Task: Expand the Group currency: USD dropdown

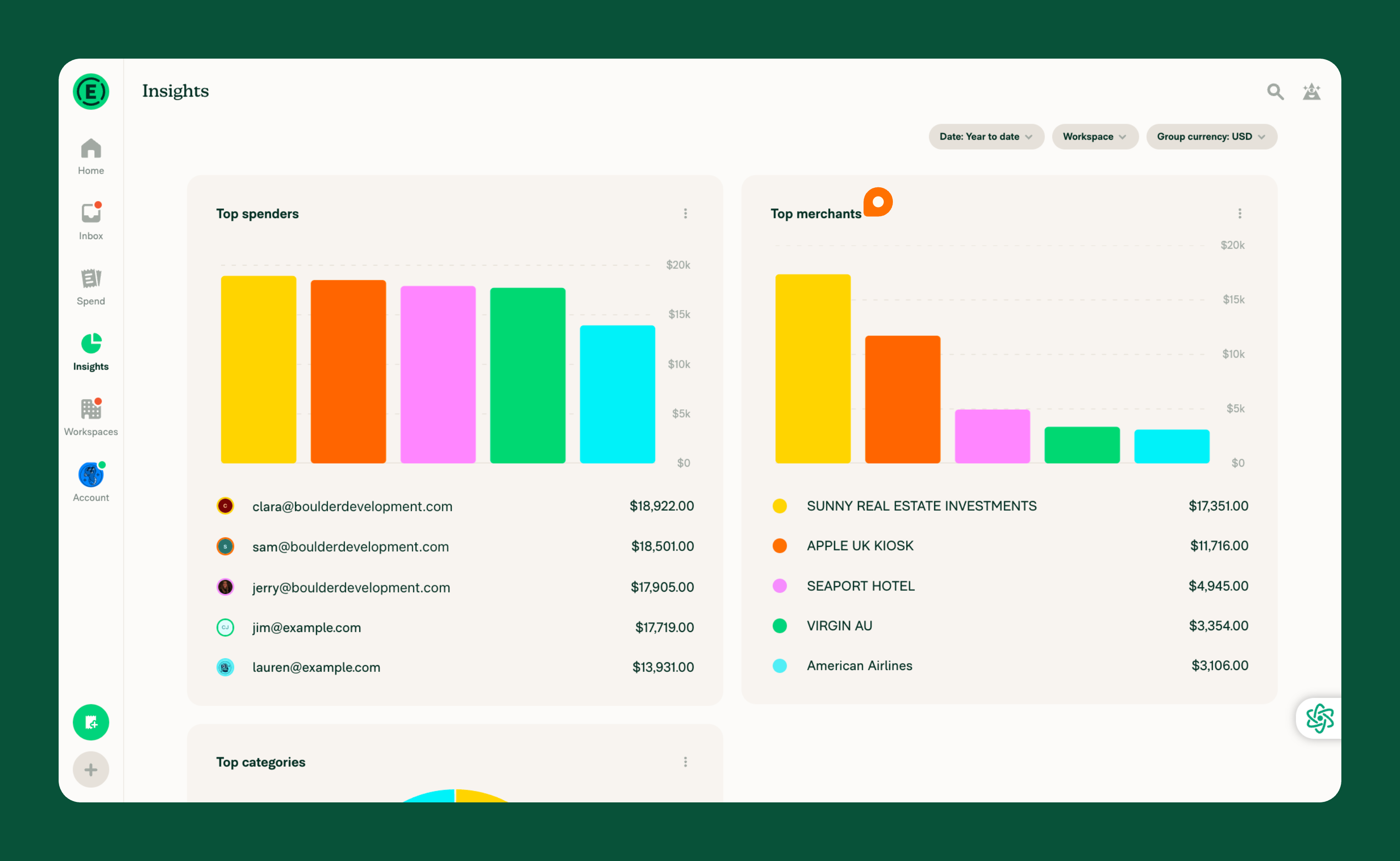Action: [x=1211, y=136]
